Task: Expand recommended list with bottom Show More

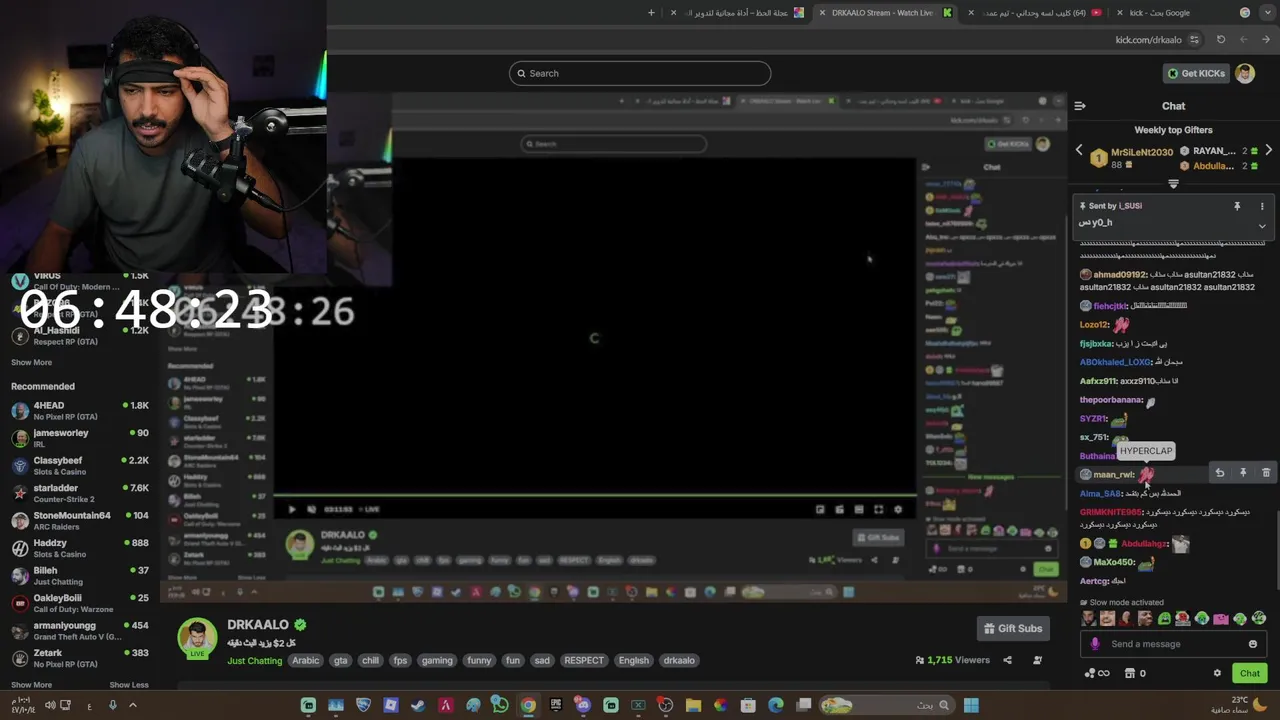Action: point(31,685)
